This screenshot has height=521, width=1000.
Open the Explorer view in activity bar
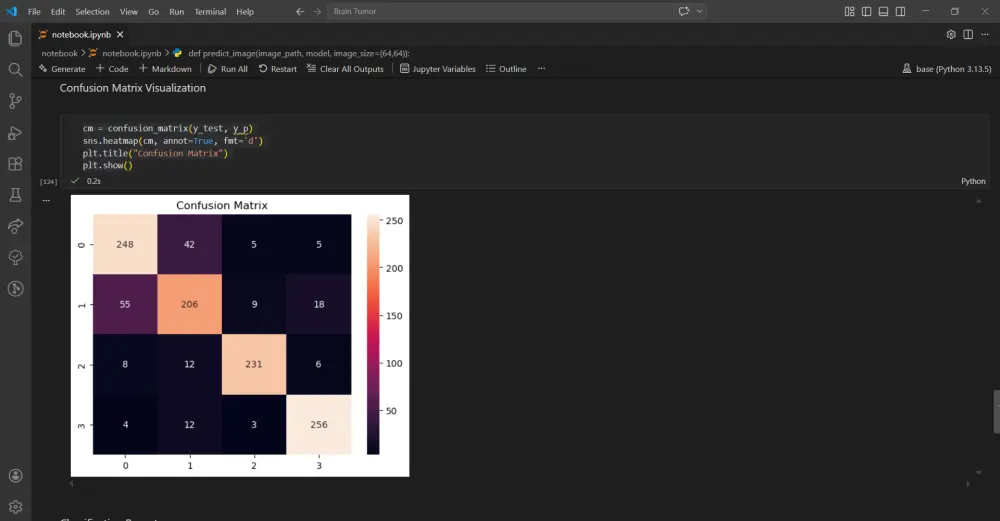15,38
